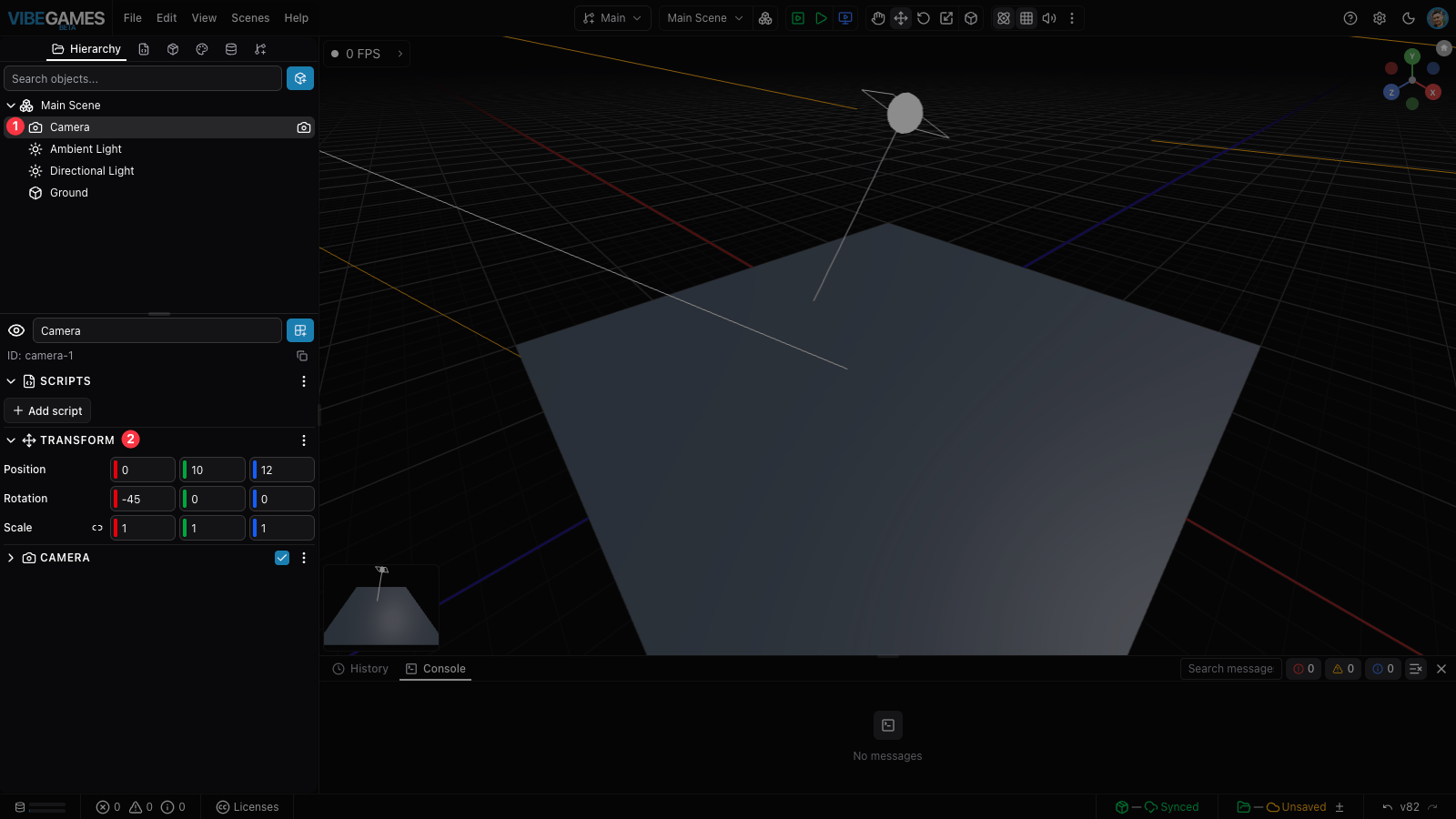Image resolution: width=1456 pixels, height=819 pixels.
Task: Collapse the Main Scene tree node
Action: click(11, 106)
